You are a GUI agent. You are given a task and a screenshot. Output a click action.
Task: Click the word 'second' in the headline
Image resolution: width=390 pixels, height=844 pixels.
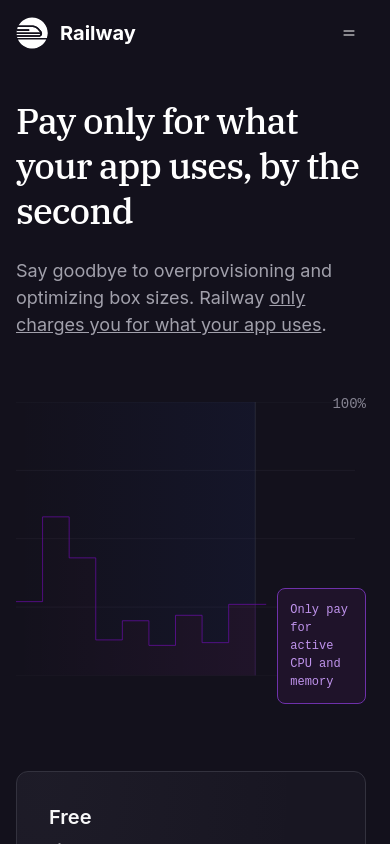tap(74, 212)
